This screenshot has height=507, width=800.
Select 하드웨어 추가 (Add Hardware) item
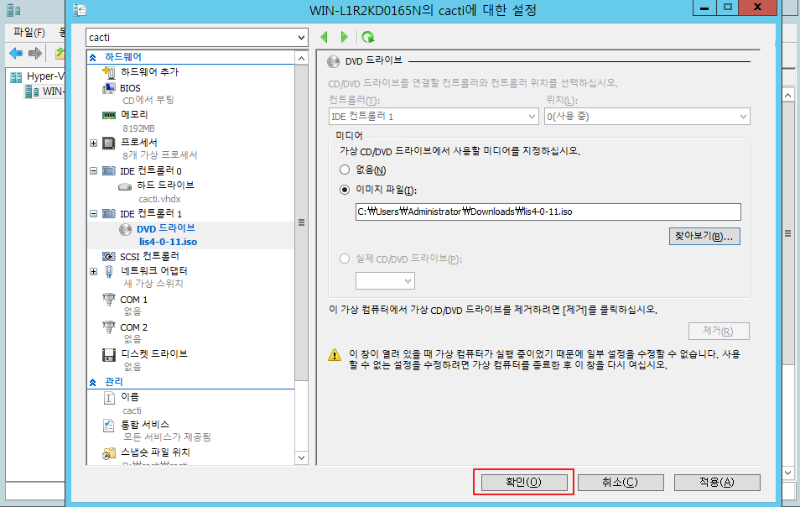[149, 73]
